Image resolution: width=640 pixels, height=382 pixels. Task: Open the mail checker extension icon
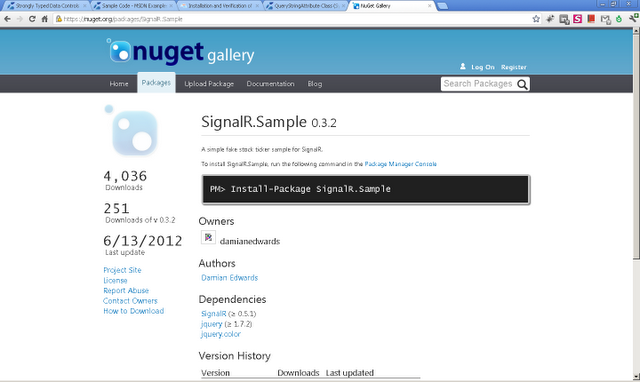point(605,19)
